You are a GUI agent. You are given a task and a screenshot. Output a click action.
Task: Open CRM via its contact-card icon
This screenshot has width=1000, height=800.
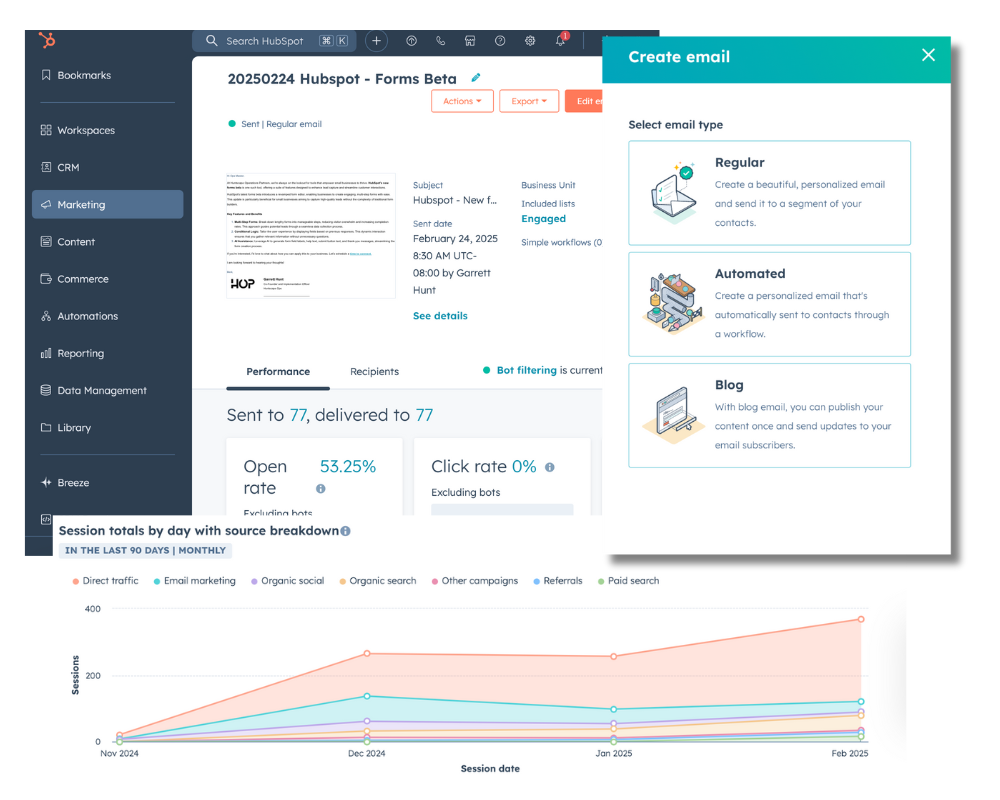pos(46,167)
